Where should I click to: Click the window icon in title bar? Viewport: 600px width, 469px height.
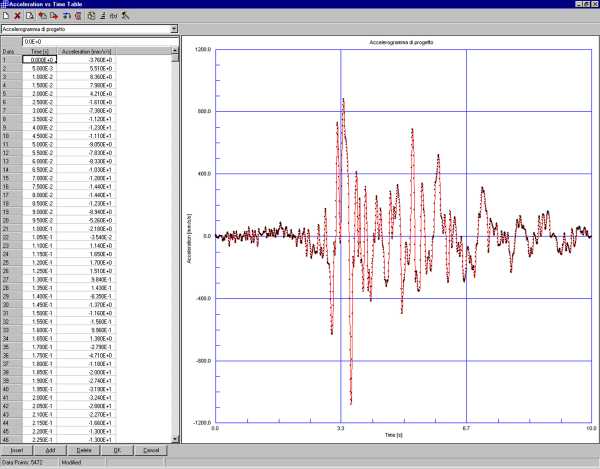pos(5,5)
